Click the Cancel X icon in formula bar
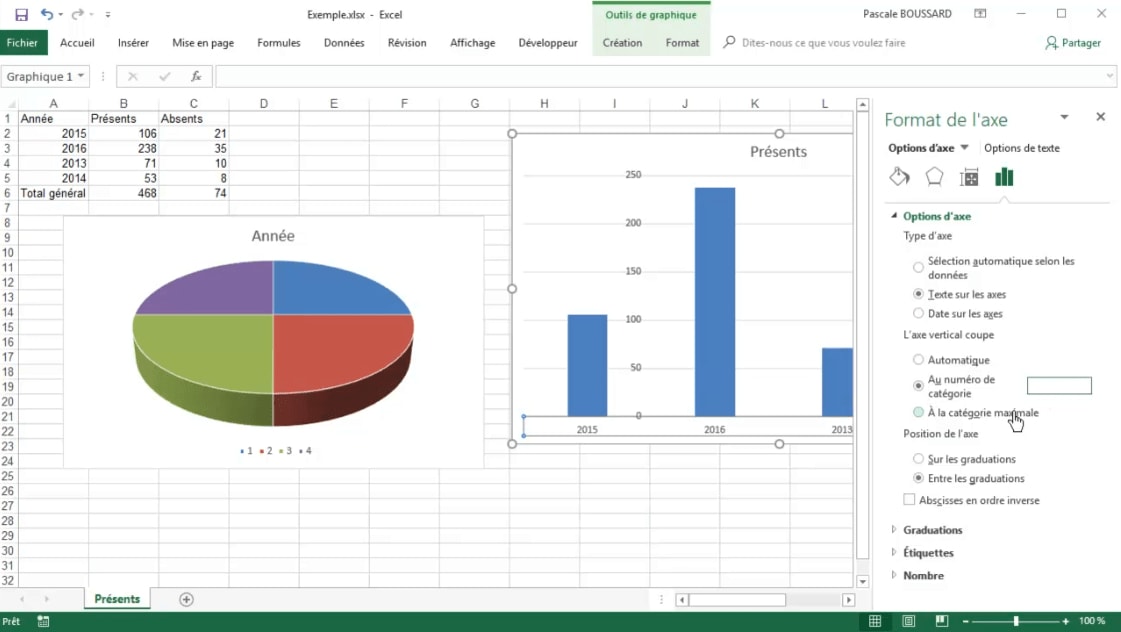Viewport: 1121px width, 632px height. [132, 76]
